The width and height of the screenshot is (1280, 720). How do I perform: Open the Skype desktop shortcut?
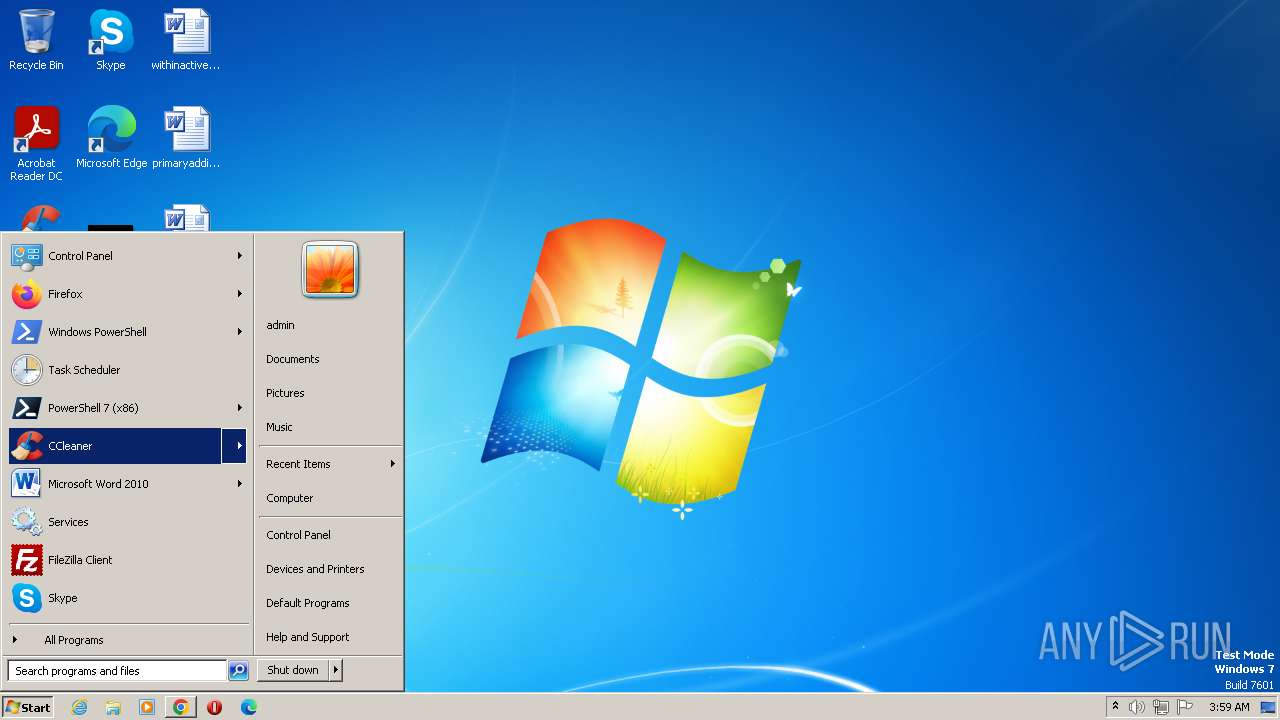click(110, 40)
